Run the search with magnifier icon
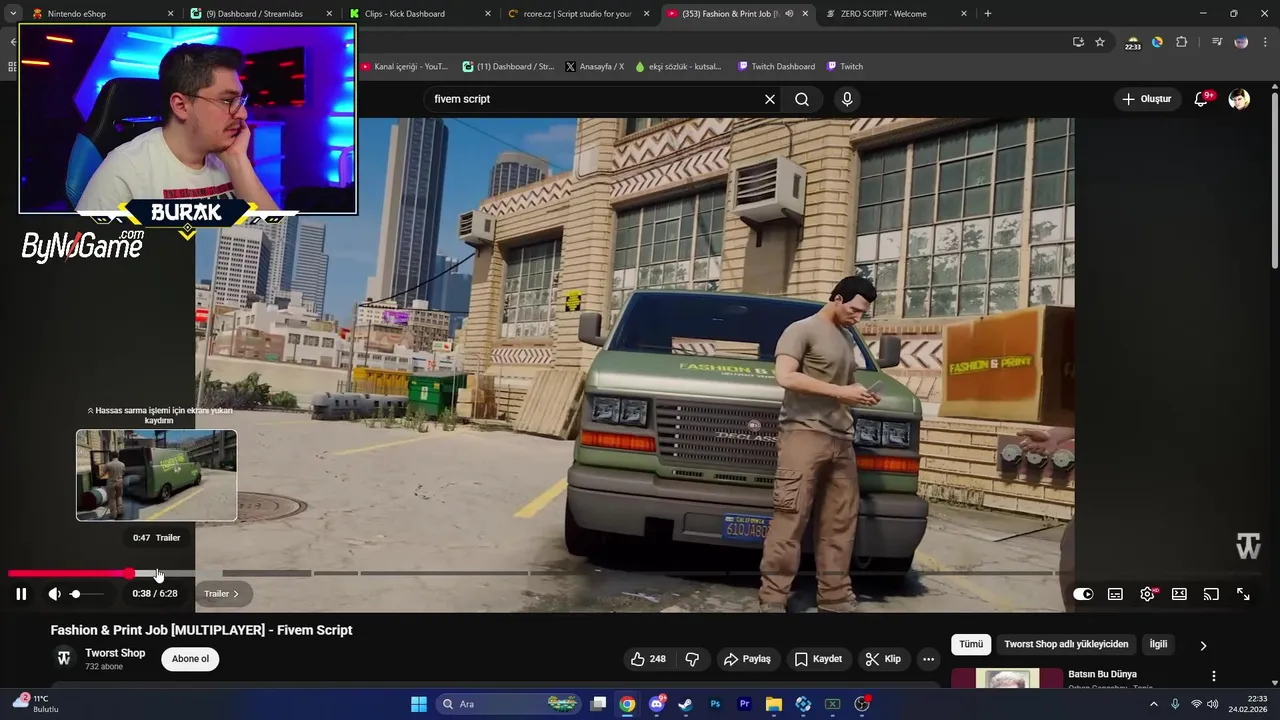 point(802,99)
